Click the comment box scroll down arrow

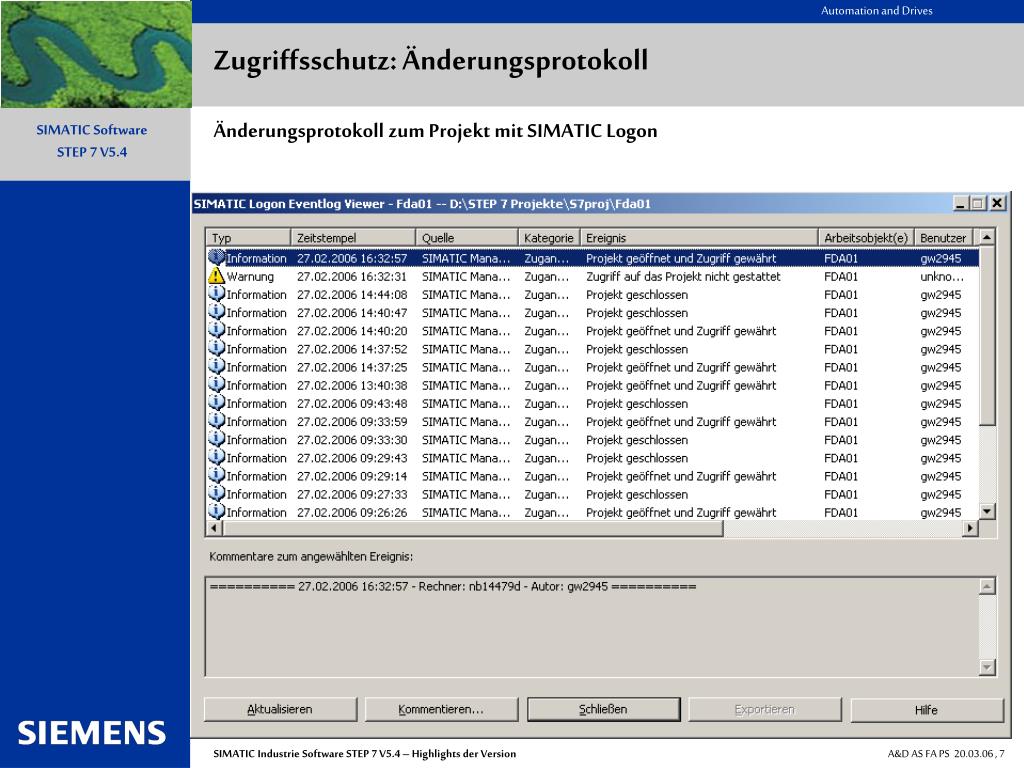click(987, 667)
